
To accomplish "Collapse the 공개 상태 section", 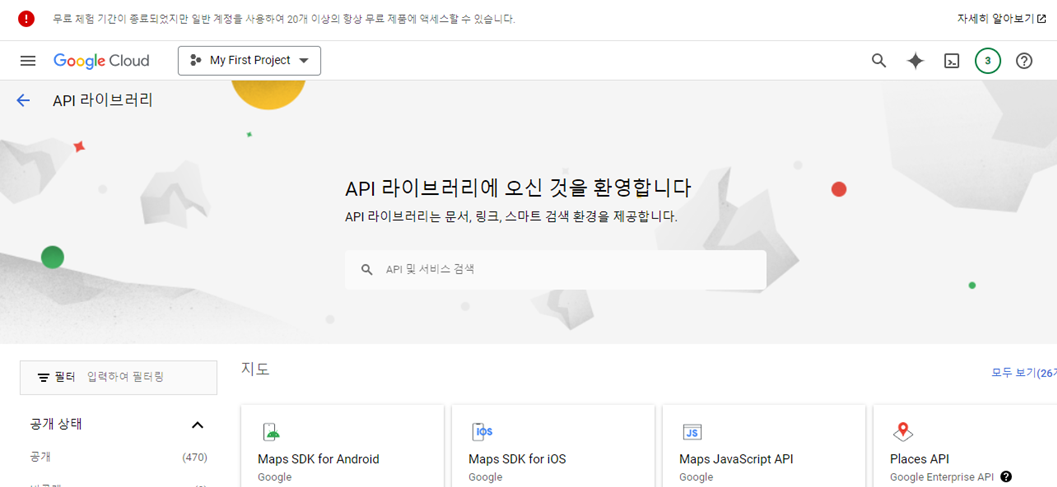I will point(198,425).
